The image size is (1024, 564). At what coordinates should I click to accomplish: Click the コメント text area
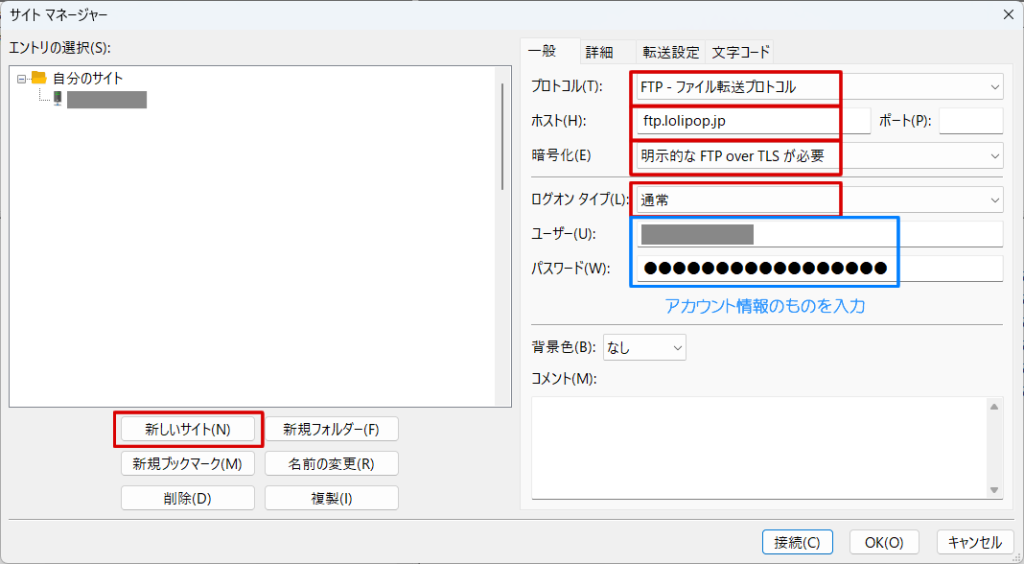(760, 446)
